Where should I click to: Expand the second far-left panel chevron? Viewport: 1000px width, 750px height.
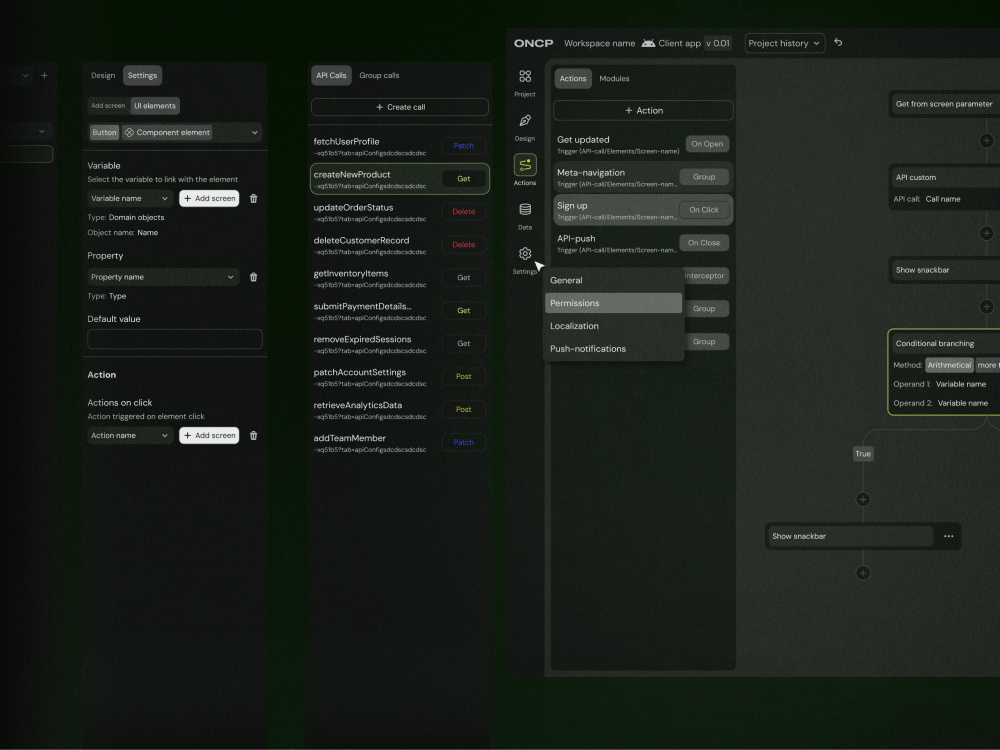41,131
